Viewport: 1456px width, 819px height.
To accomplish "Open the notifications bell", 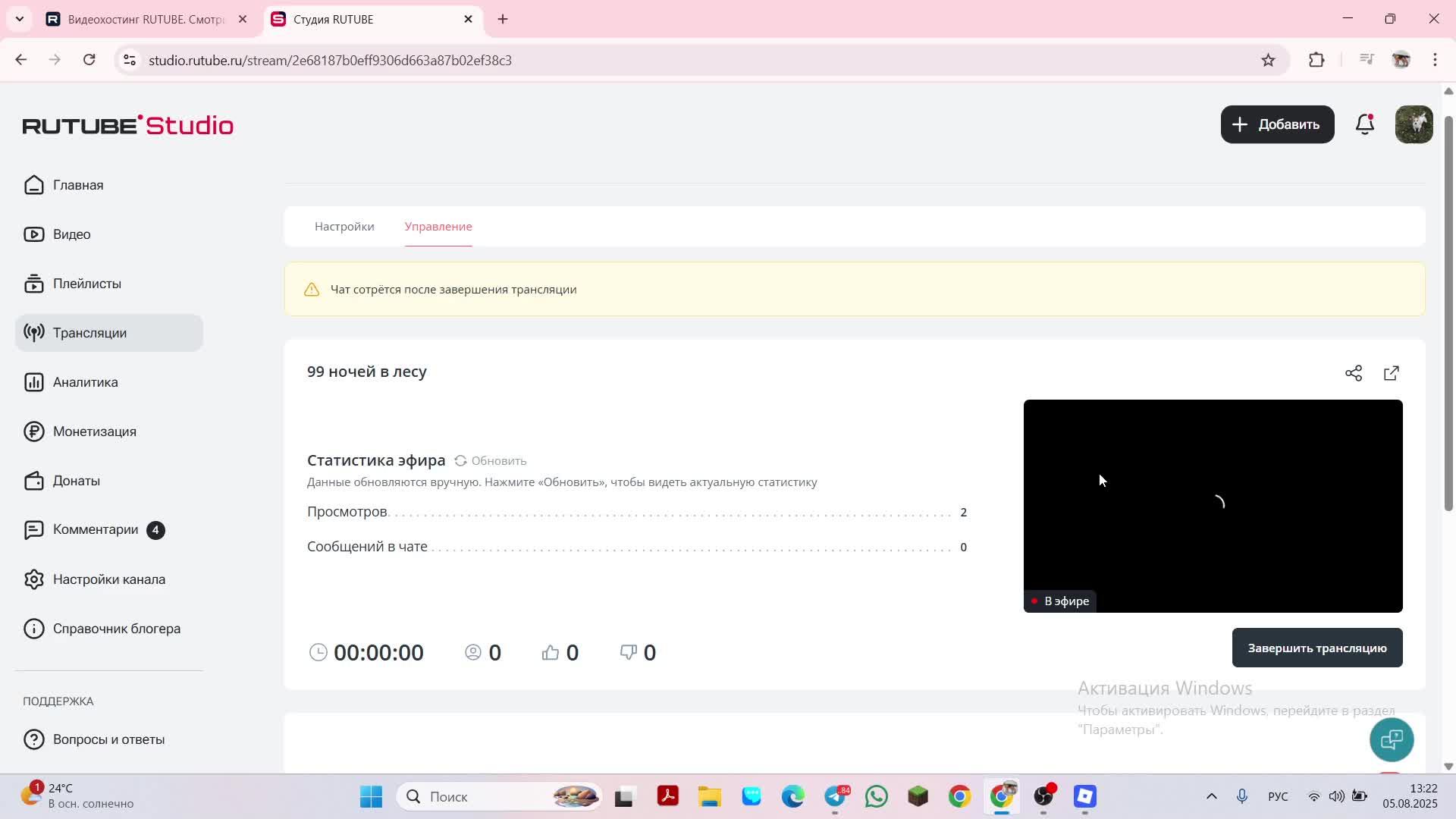I will pos(1365,124).
